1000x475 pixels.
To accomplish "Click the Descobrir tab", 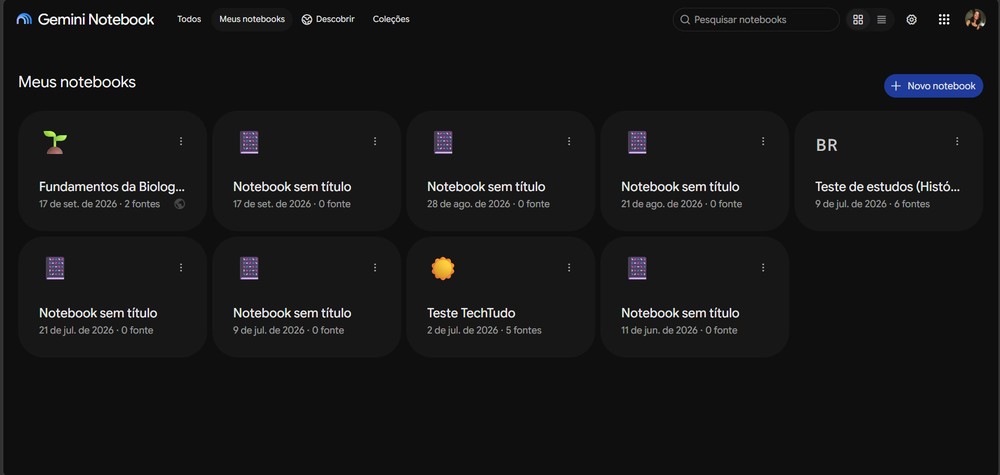I will tap(328, 19).
